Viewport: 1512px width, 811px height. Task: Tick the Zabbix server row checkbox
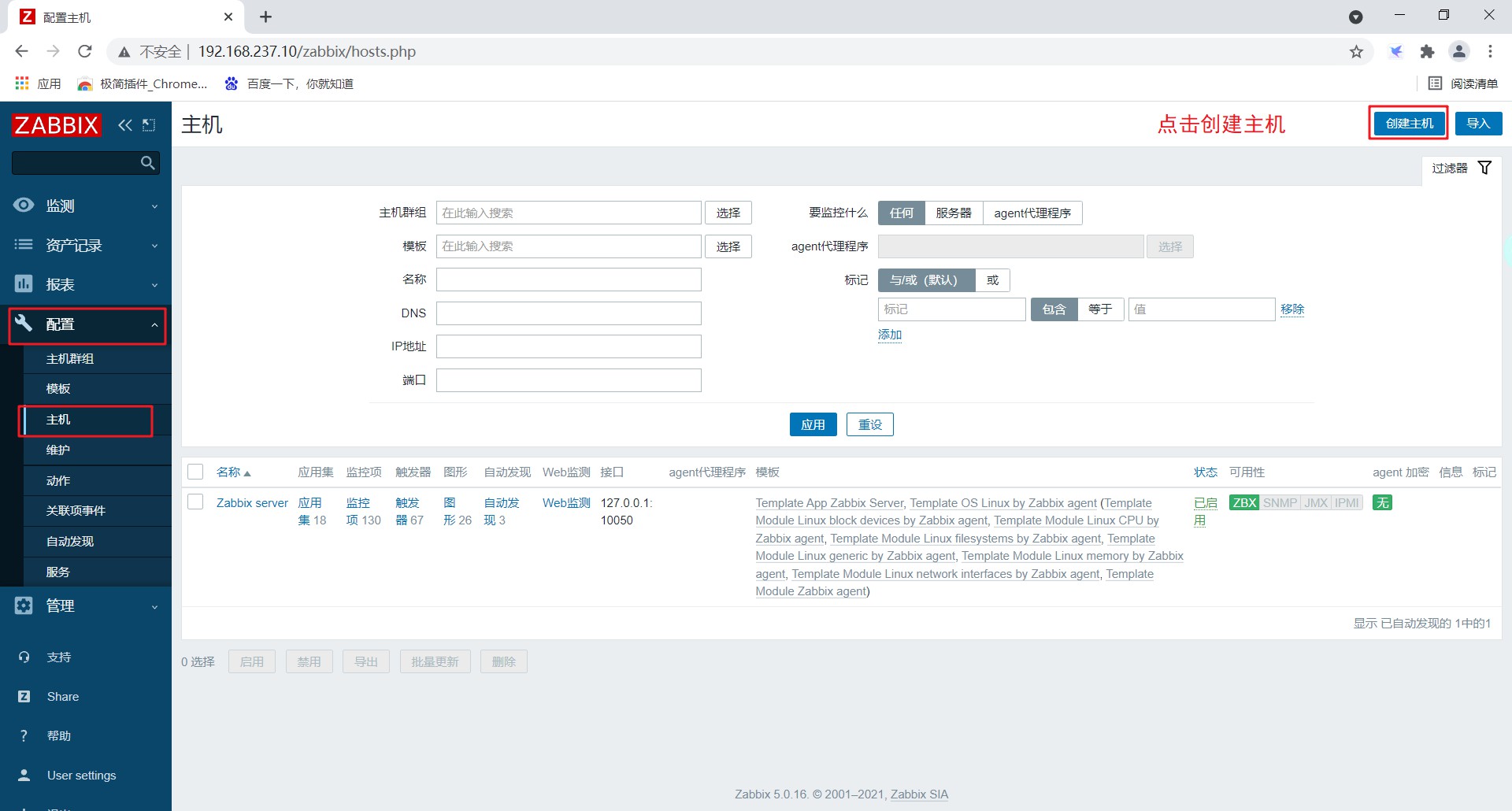pos(195,502)
